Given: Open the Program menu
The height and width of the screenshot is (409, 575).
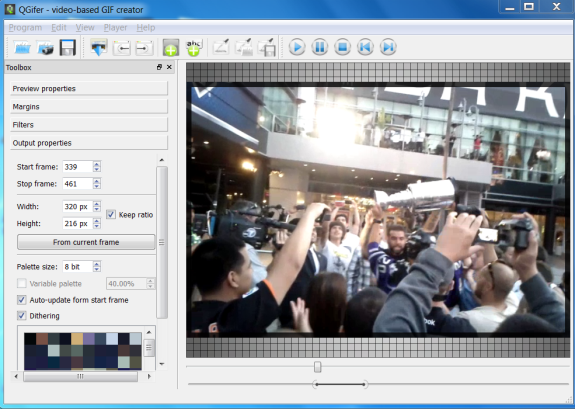Looking at the screenshot, I should (x=25, y=28).
